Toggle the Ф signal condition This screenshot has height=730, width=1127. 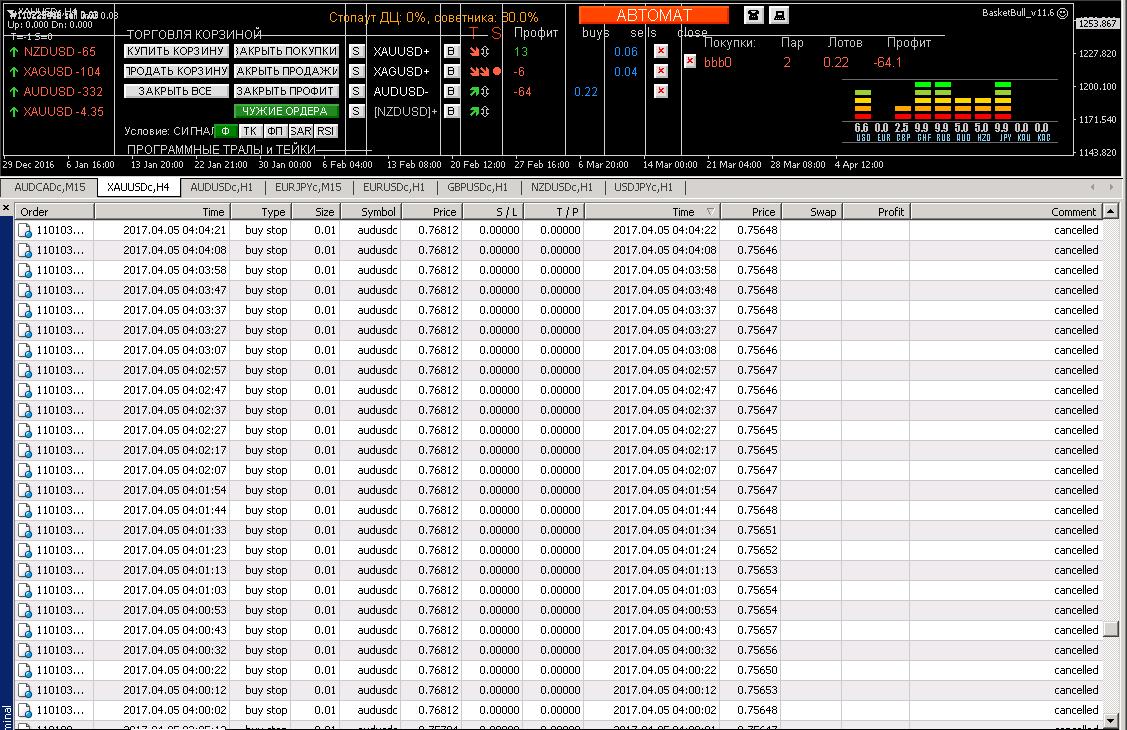click(x=225, y=131)
